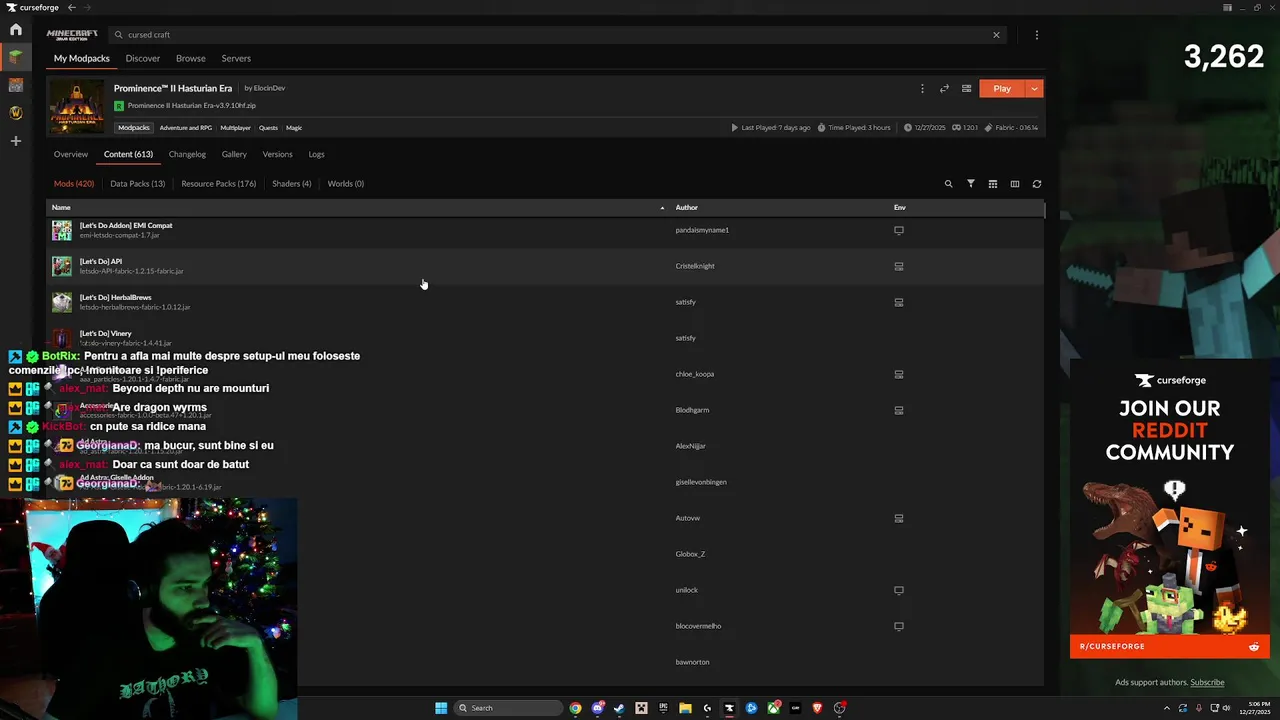This screenshot has width=1280, height=720.
Task: Sort by the Env column header
Action: pos(899,207)
